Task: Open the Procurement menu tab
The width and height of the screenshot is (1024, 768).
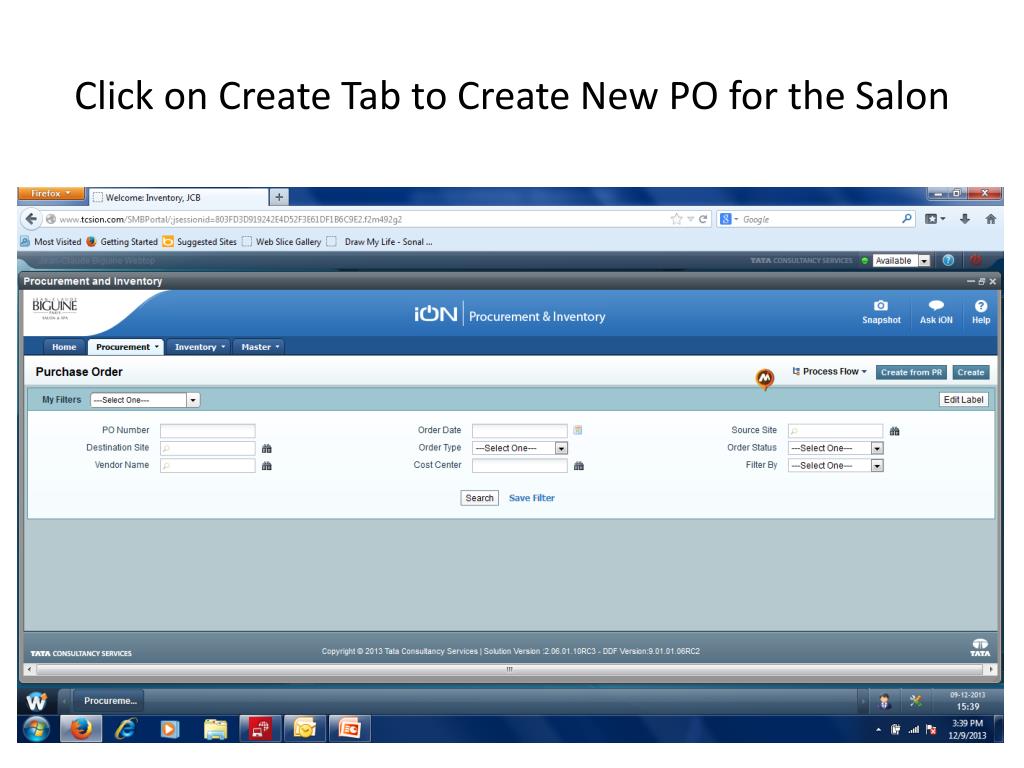Action: [x=127, y=347]
